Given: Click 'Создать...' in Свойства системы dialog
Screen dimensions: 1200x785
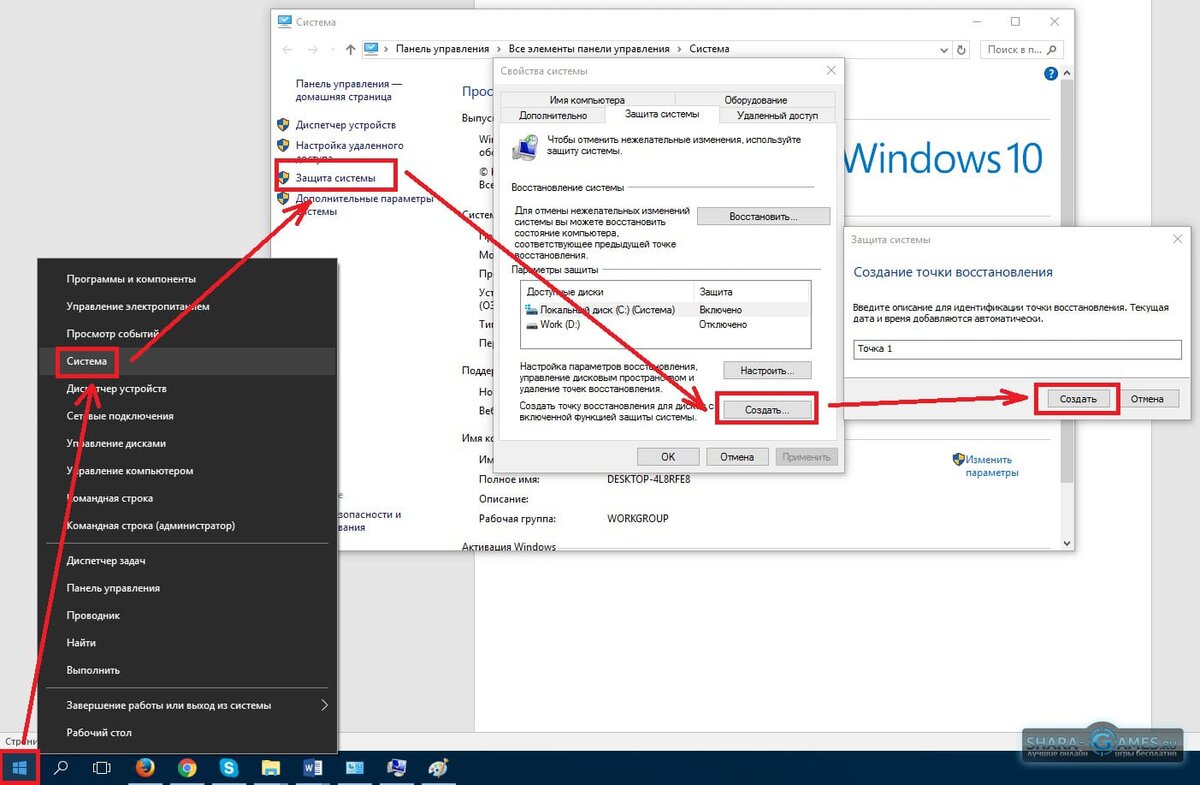Looking at the screenshot, I should click(x=767, y=410).
